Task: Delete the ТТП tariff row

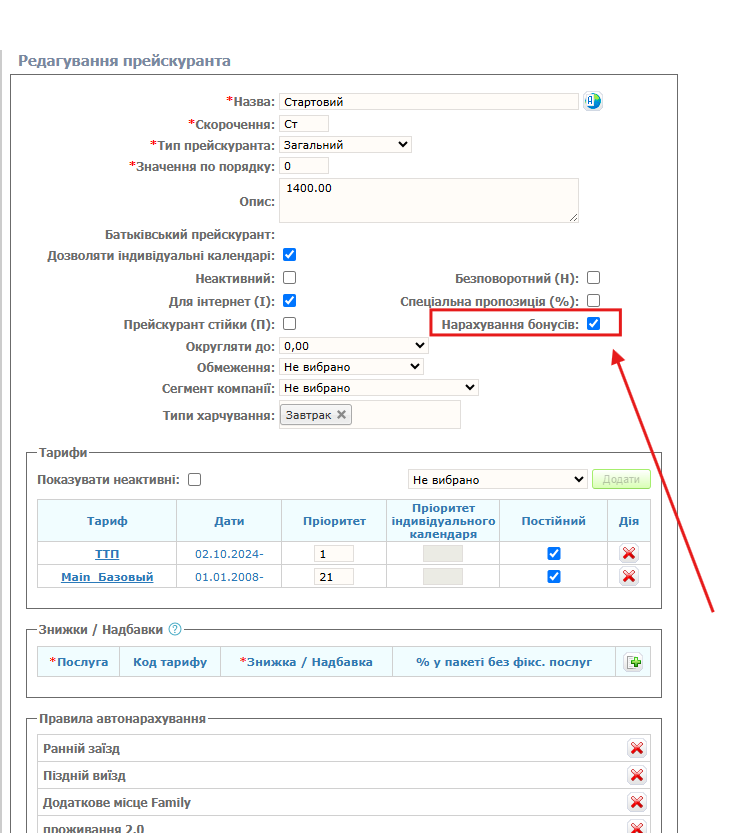Action: (x=628, y=554)
